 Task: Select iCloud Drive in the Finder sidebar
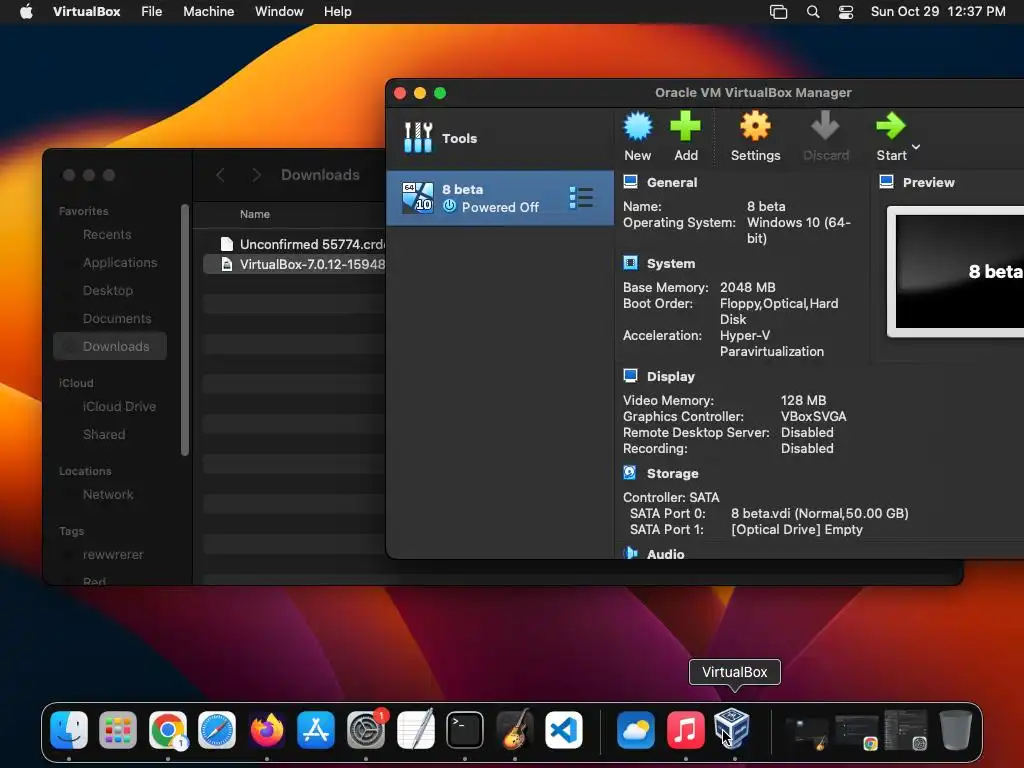(120, 406)
